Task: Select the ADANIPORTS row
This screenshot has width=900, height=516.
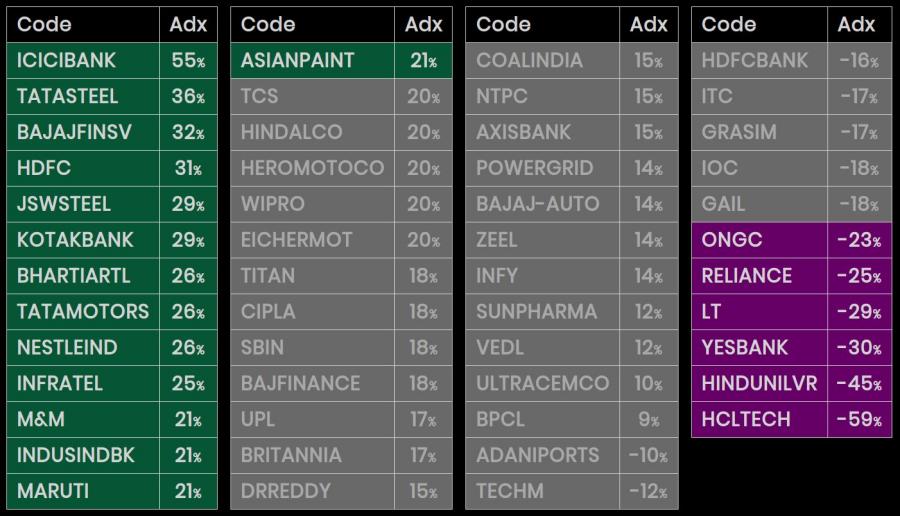Action: click(572, 455)
